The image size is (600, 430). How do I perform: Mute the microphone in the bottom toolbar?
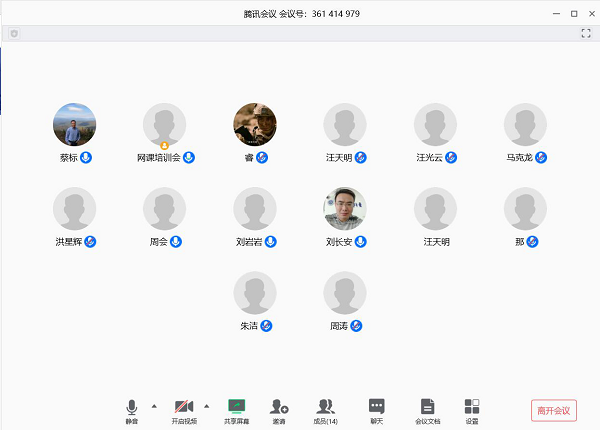pyautogui.click(x=131, y=407)
